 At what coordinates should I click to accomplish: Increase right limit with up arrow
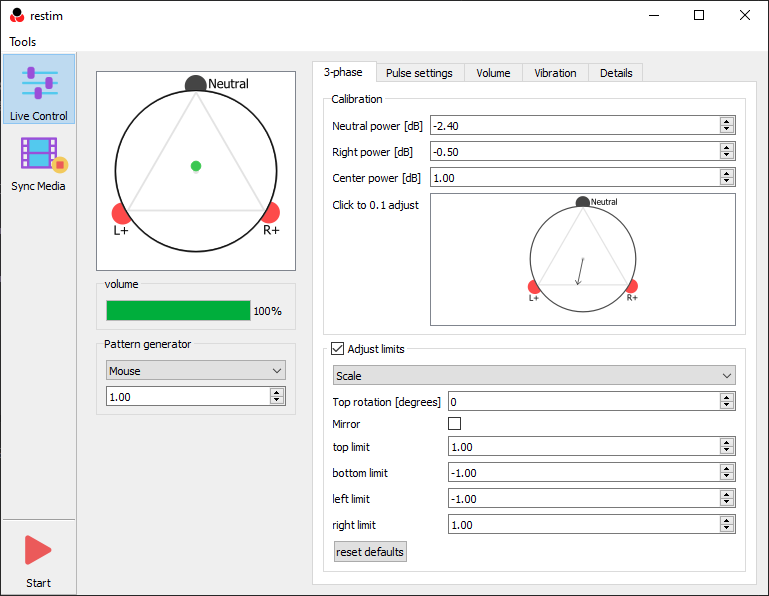pos(727,520)
